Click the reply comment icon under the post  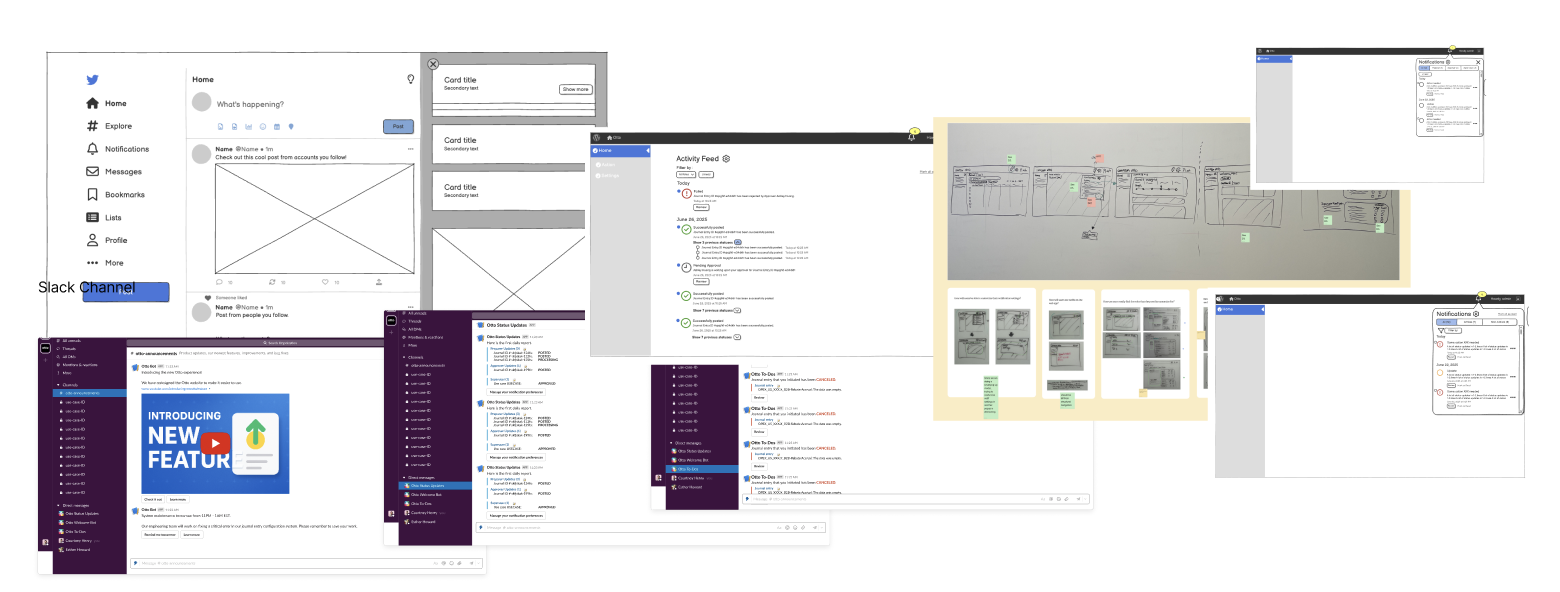point(219,282)
